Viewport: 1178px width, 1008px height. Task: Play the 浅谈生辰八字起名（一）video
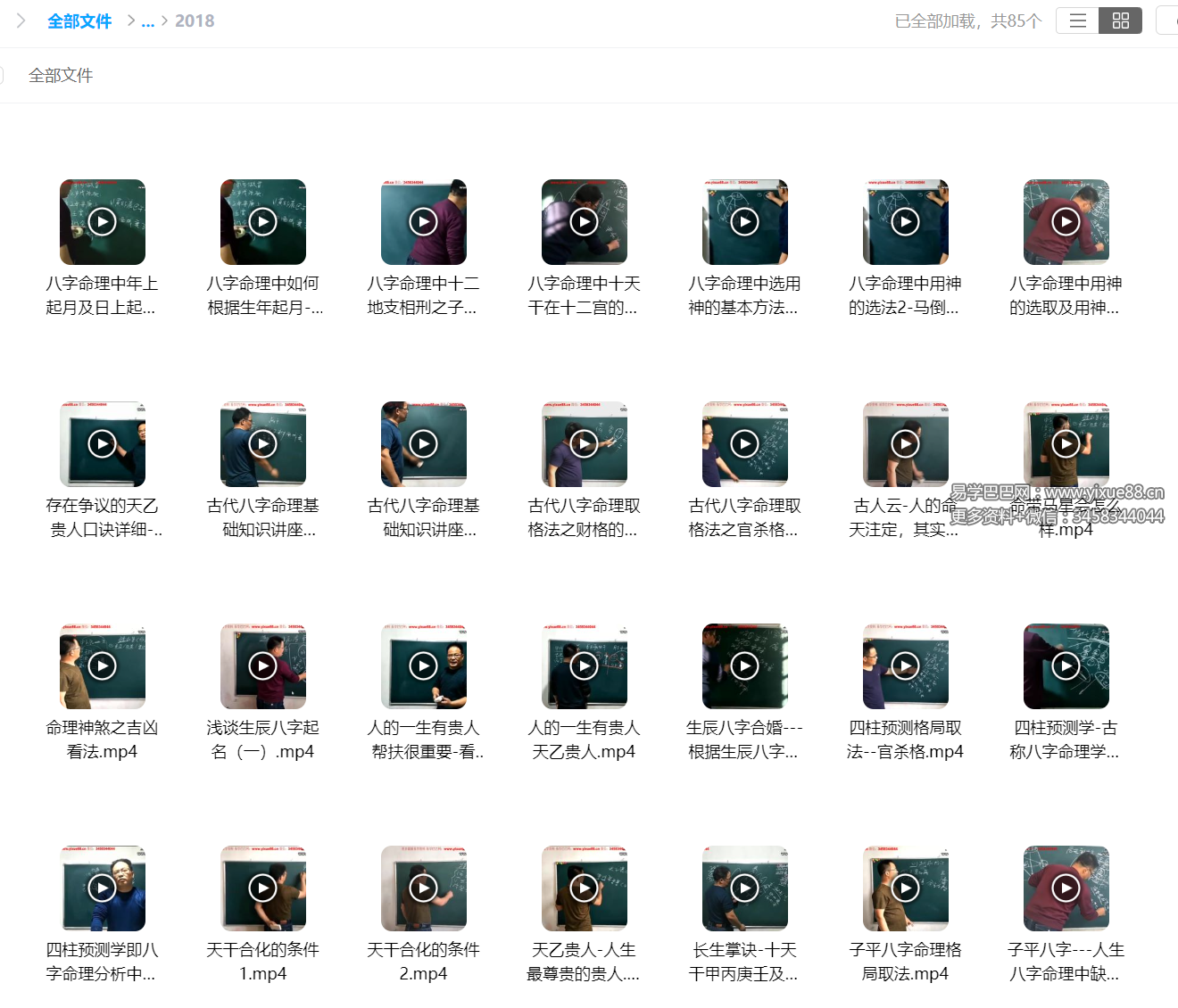(263, 666)
